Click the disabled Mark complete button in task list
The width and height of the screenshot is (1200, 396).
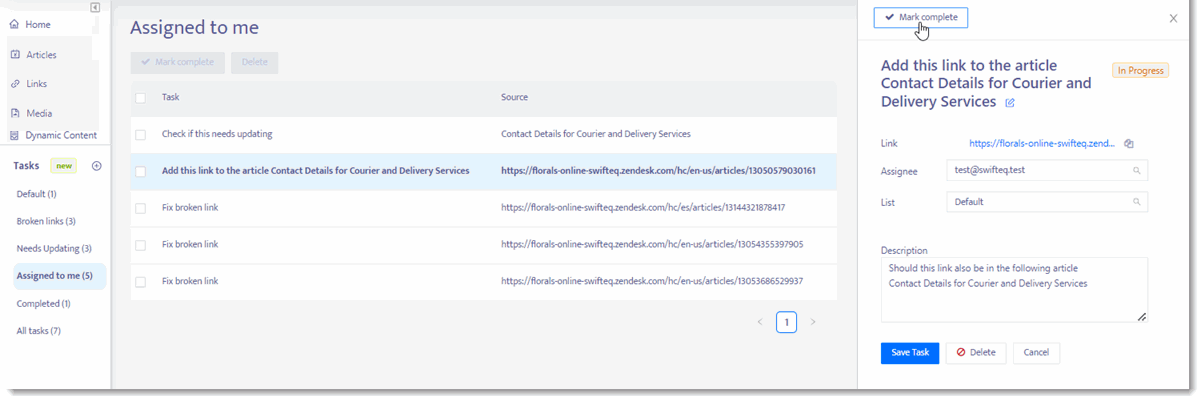(178, 62)
